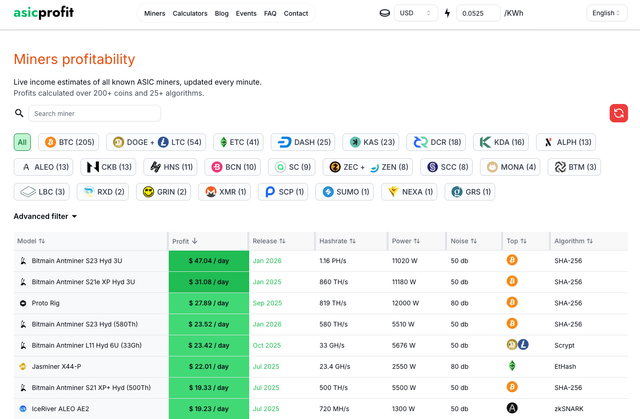Filter by ZEC + ZEN (8)

pos(368,167)
